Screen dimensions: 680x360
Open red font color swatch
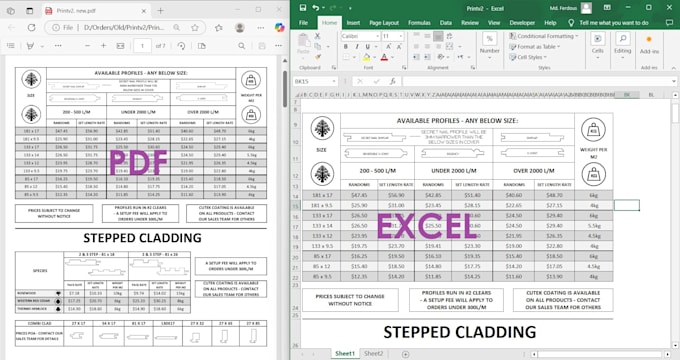(384, 57)
